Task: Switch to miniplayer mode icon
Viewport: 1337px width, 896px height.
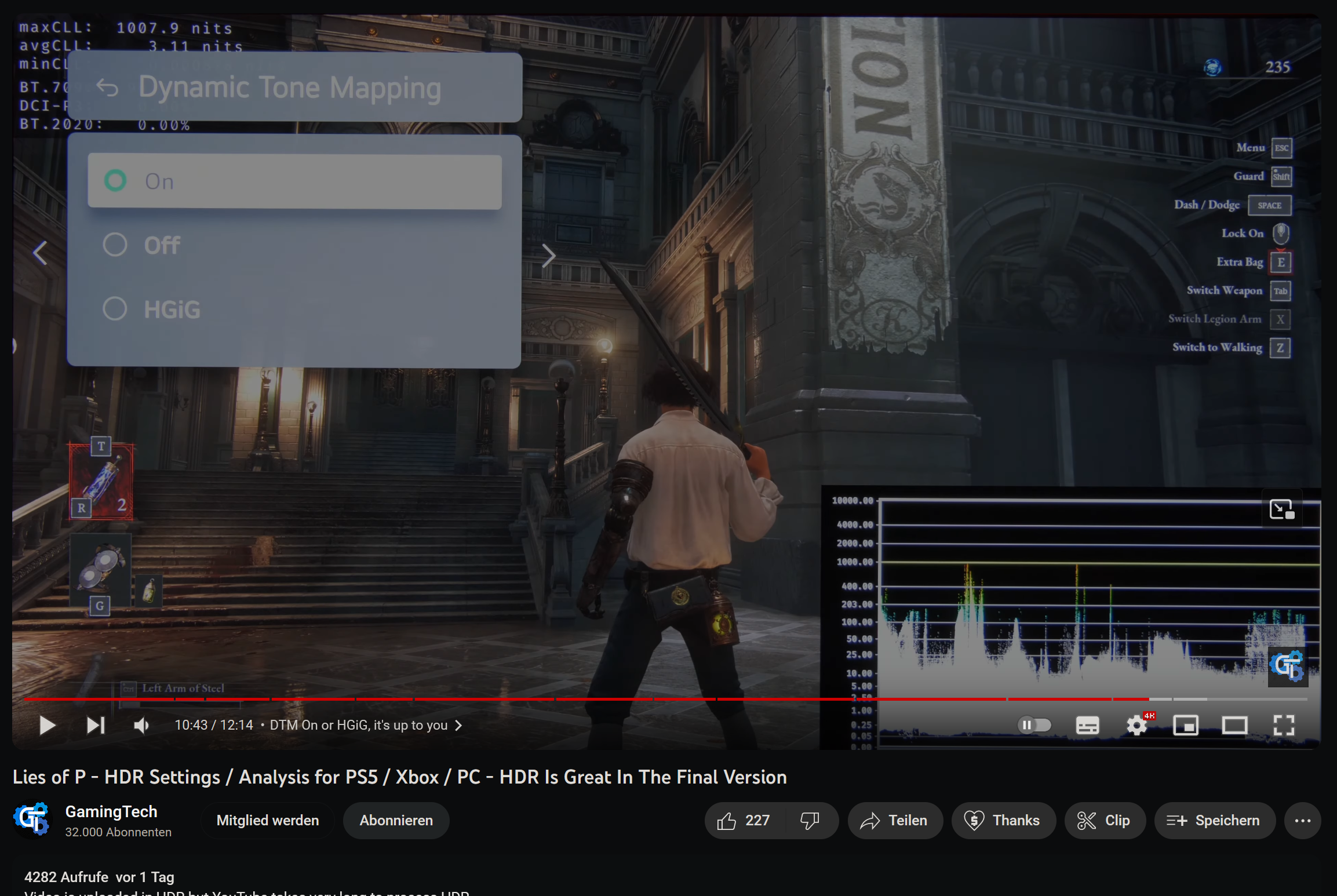Action: pyautogui.click(x=1186, y=725)
